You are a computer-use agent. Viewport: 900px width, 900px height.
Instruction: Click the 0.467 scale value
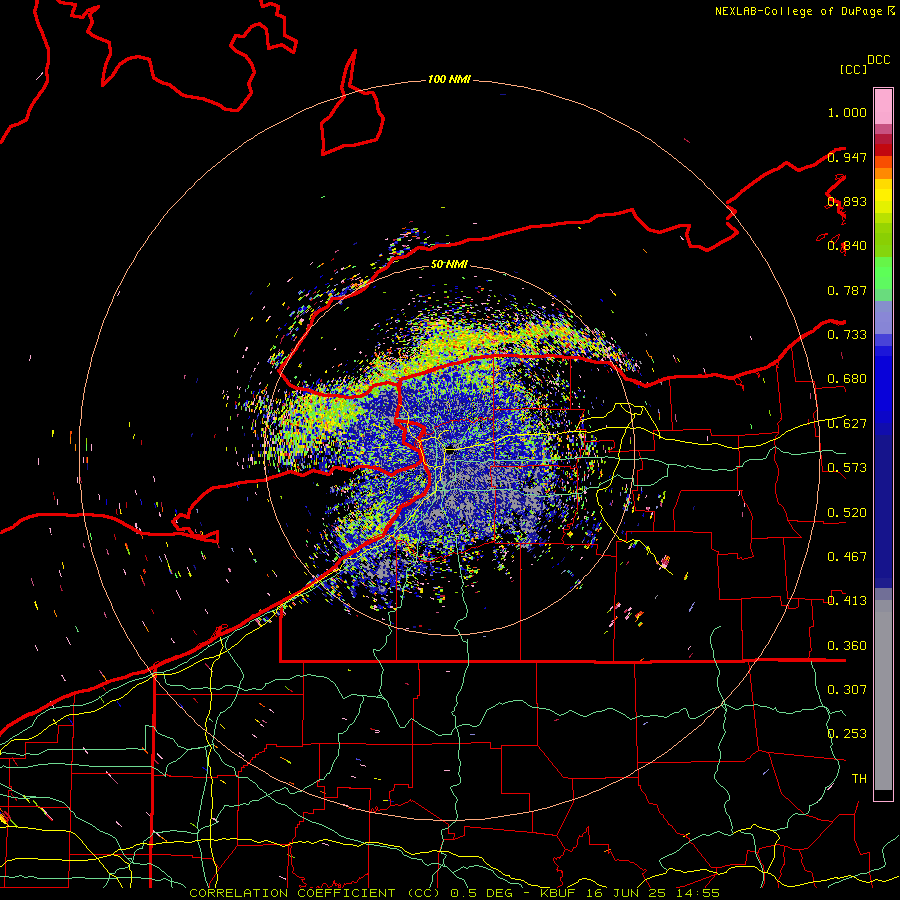(x=847, y=557)
